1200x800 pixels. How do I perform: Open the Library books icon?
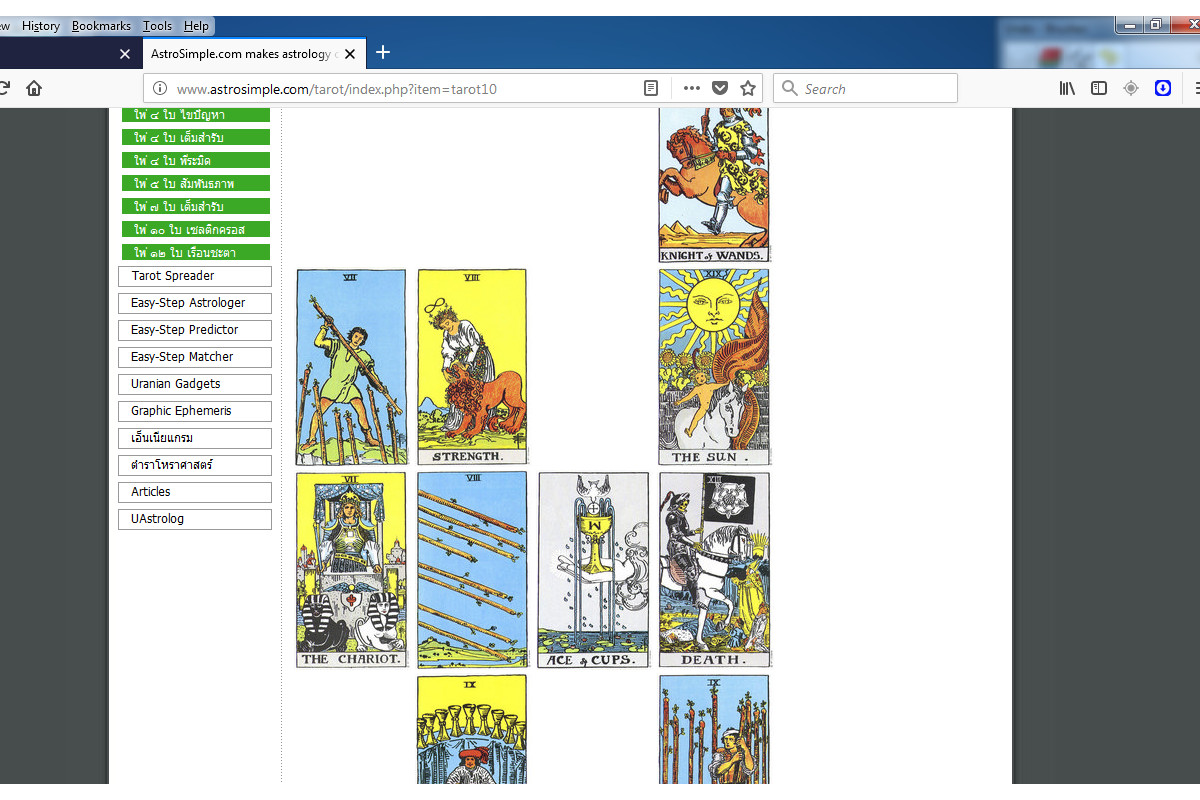coord(1067,88)
